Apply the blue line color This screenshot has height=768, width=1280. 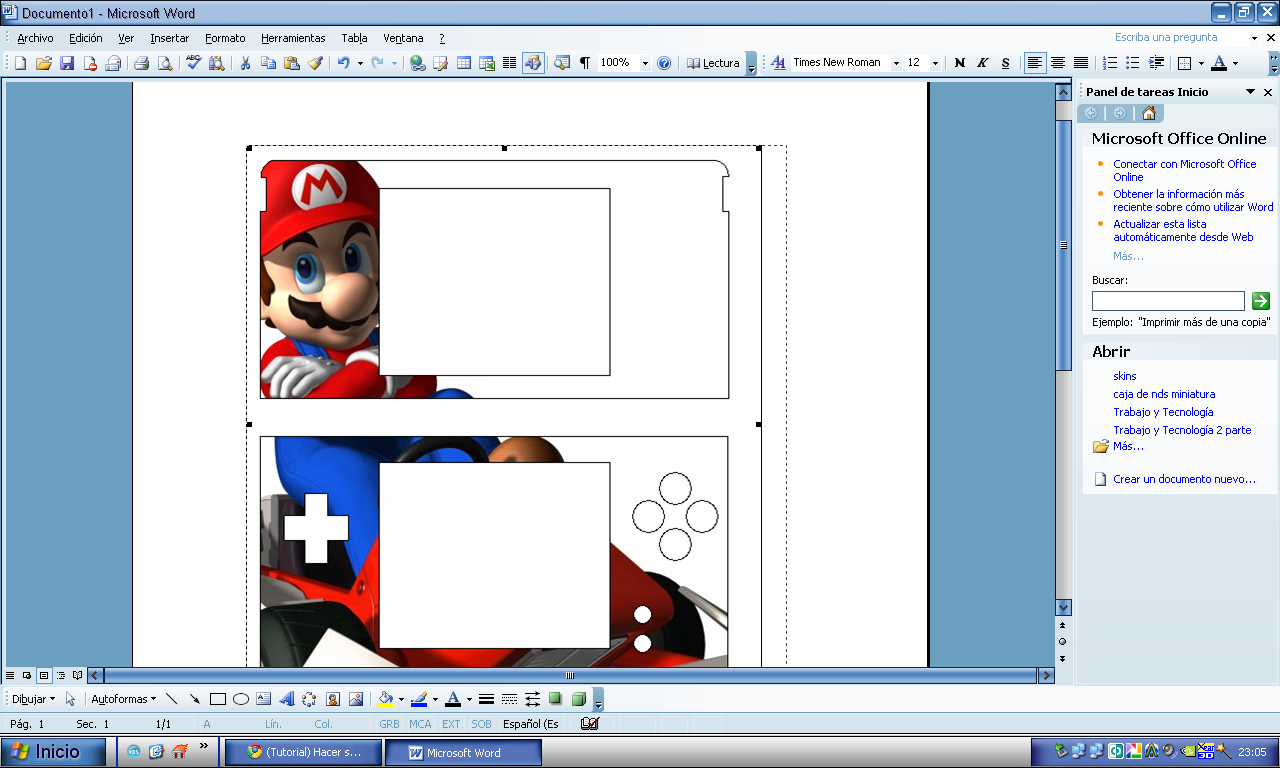coord(419,699)
